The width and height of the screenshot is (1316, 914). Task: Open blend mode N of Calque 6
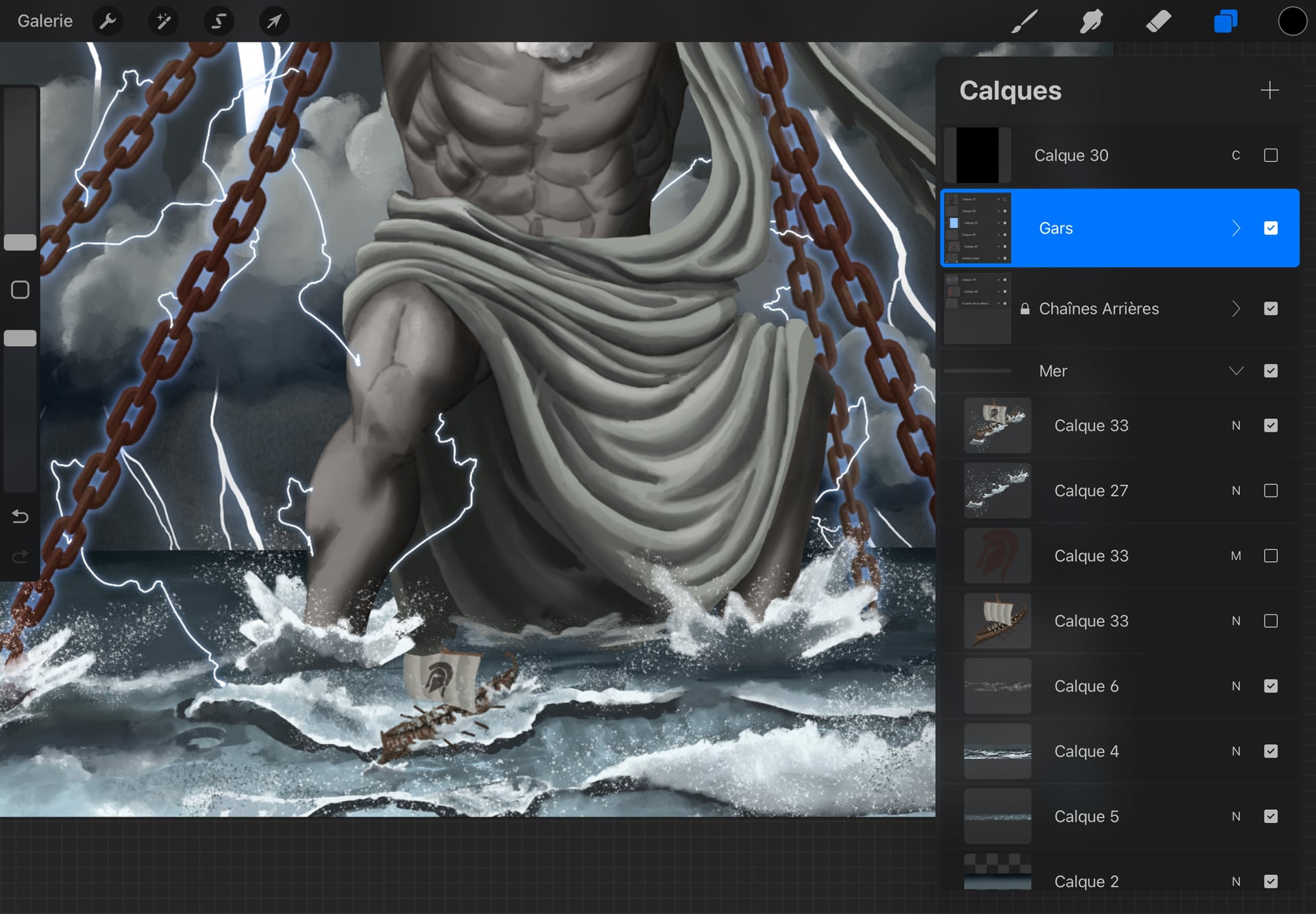click(1236, 686)
